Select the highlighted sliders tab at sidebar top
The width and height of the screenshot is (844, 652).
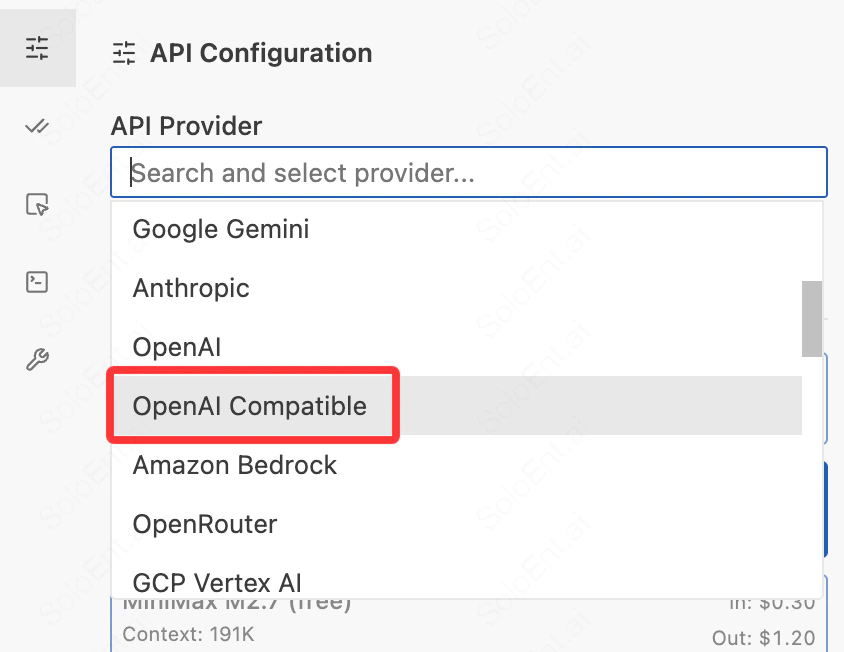click(38, 47)
